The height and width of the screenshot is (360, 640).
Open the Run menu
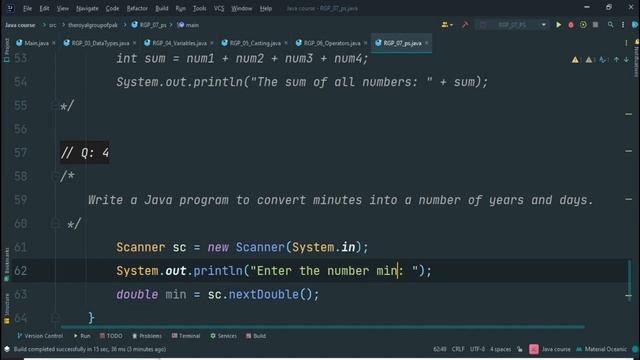180,8
